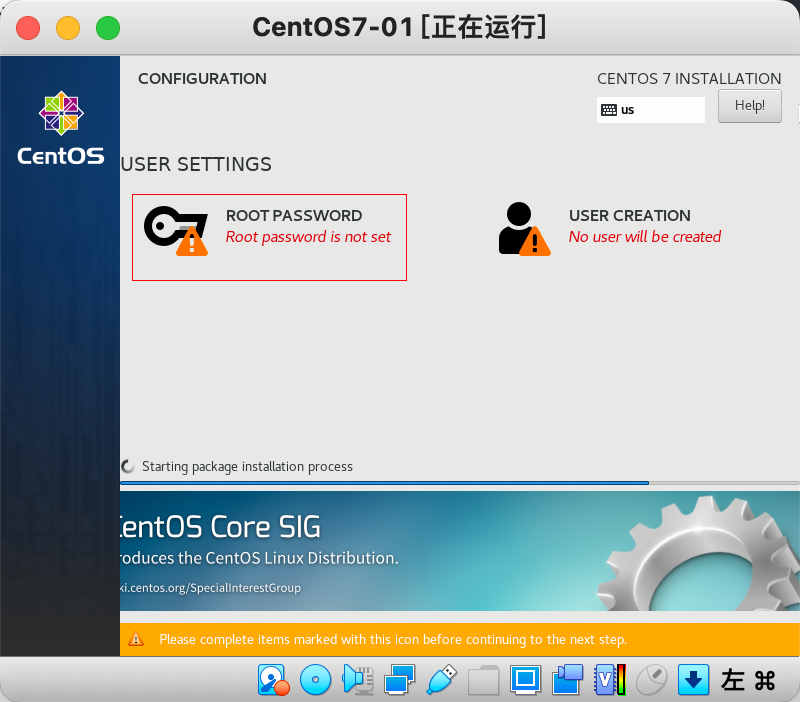Screen dimensions: 800x702
Task: Click 'Root password is not set' text
Action: point(308,237)
